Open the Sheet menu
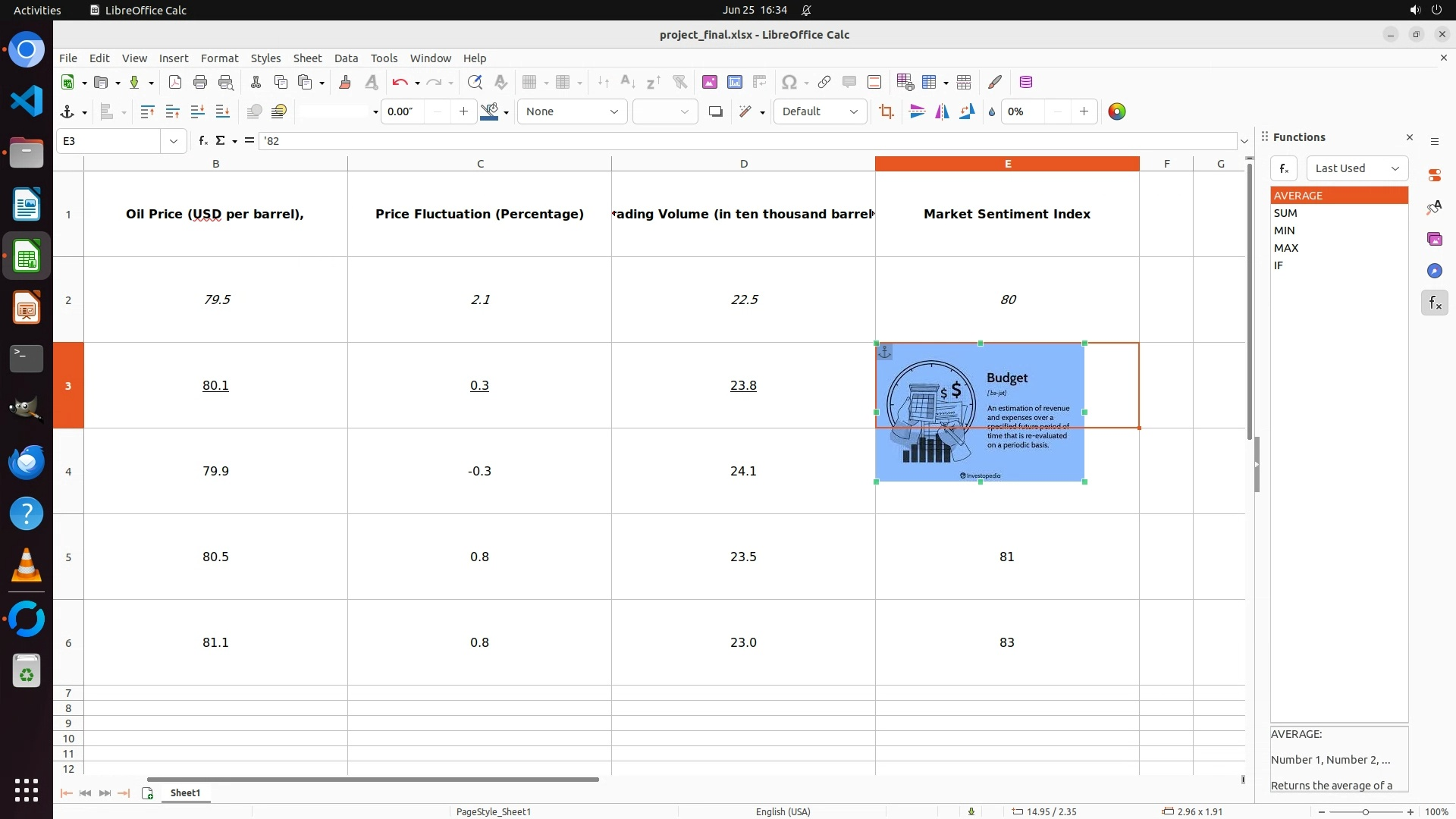 (x=307, y=58)
